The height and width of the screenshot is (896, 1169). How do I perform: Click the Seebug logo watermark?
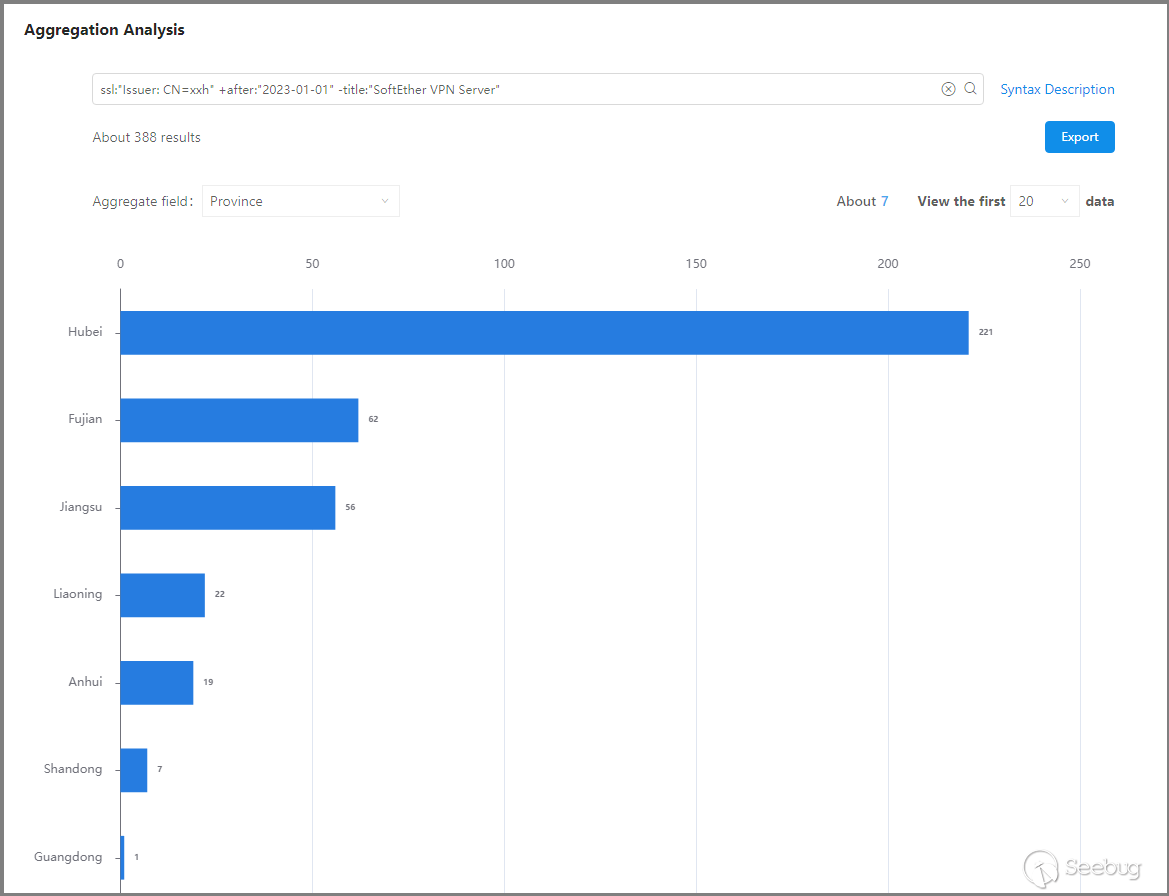(x=1082, y=867)
